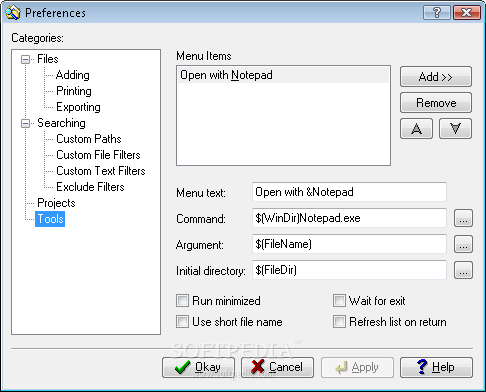The image size is (486, 392).
Task: Close the Preferences dialog
Action: pyautogui.click(x=467, y=13)
